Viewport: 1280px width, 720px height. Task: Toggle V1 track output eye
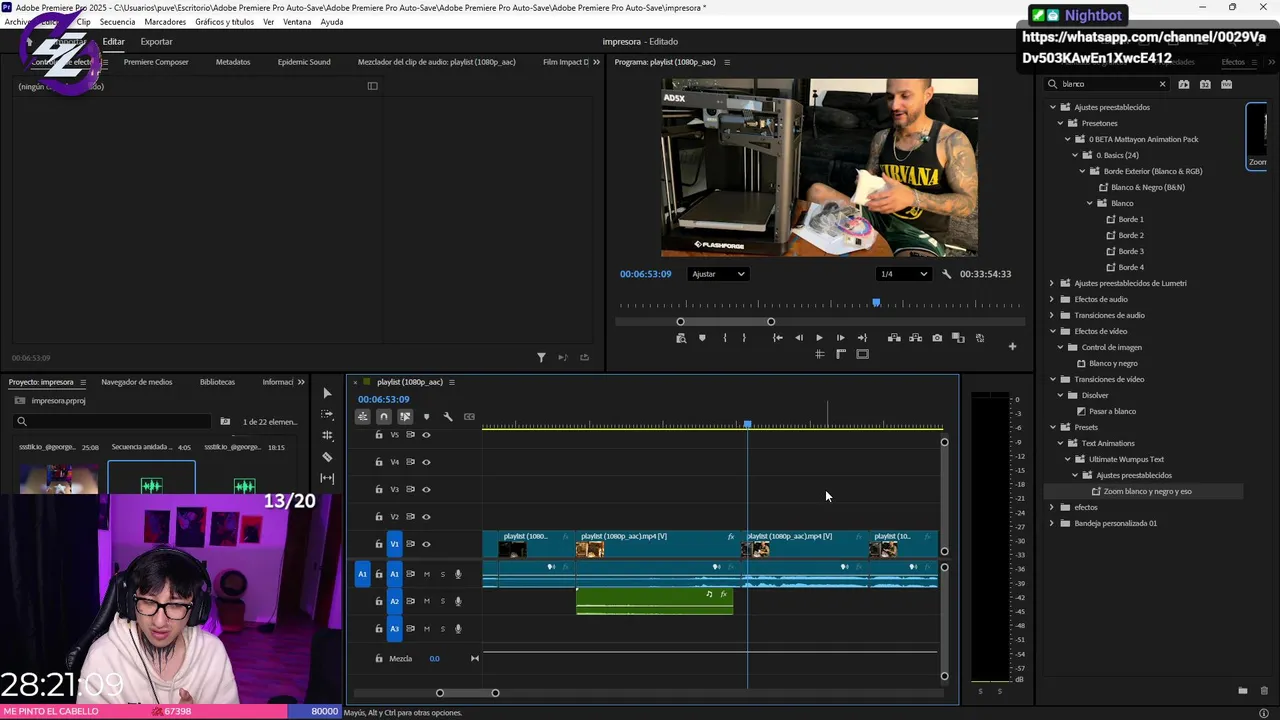click(x=426, y=544)
